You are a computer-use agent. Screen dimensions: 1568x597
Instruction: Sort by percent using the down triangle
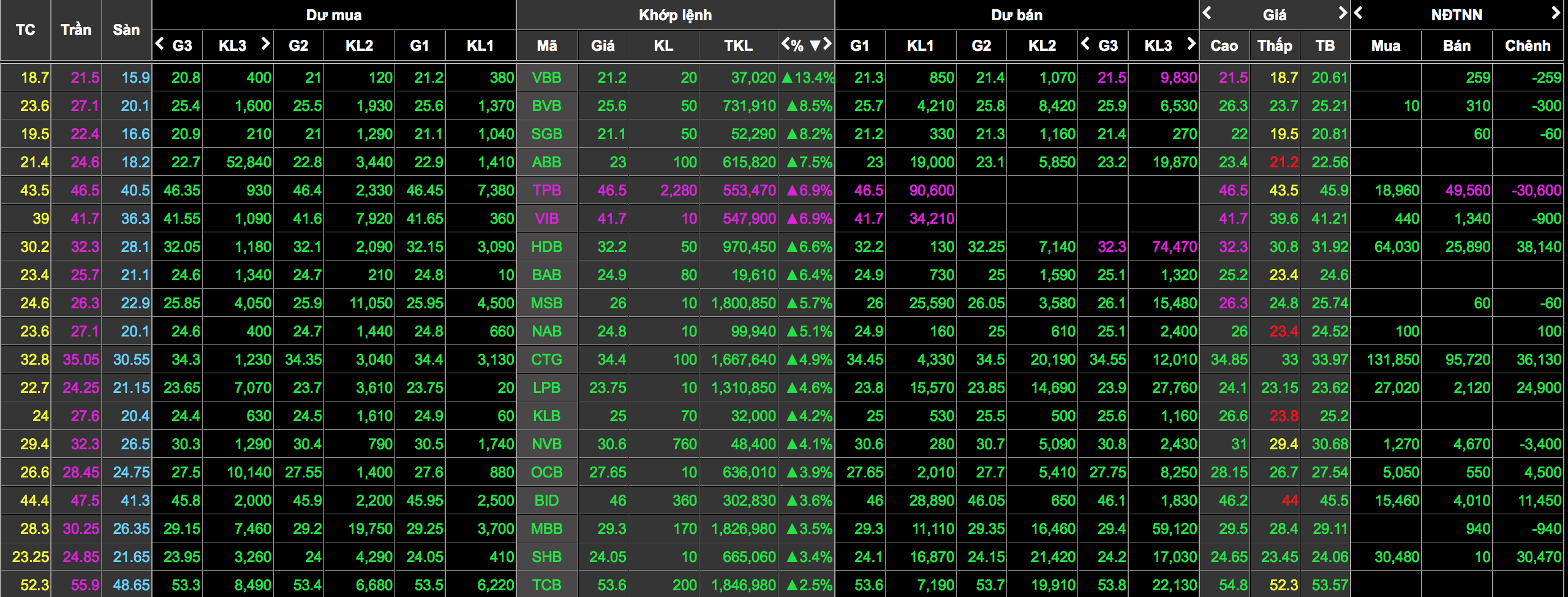(x=815, y=45)
